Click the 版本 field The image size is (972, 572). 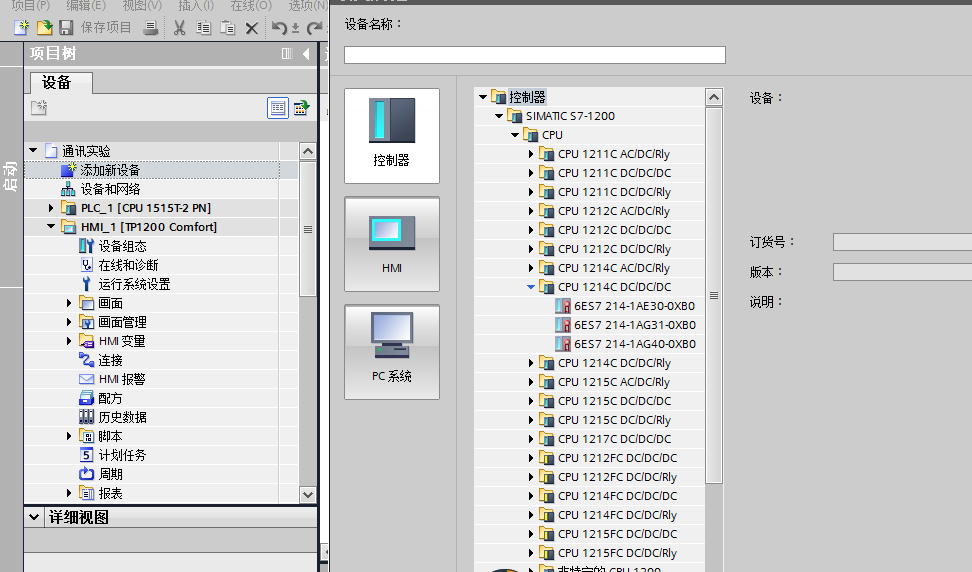[x=903, y=272]
